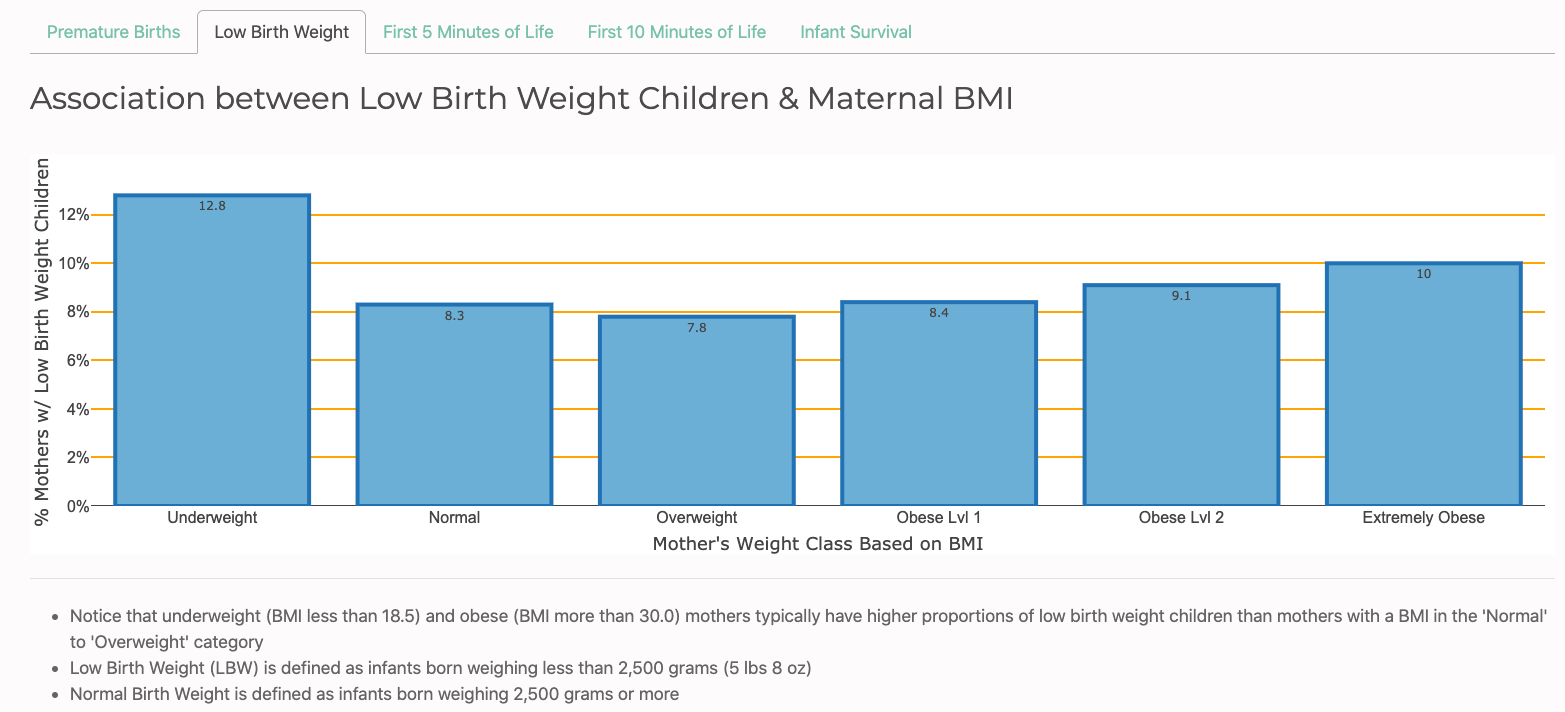Open the Infant Survival tab
Screen dimensions: 1565x712
pyautogui.click(x=855, y=31)
